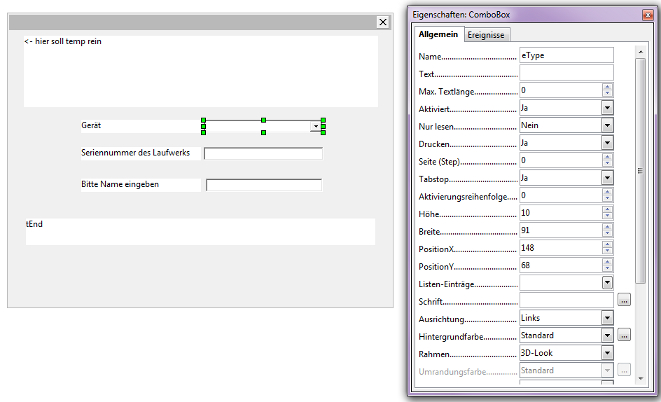Open the Nur lesen dropdown
The height and width of the screenshot is (402, 661).
[607, 126]
